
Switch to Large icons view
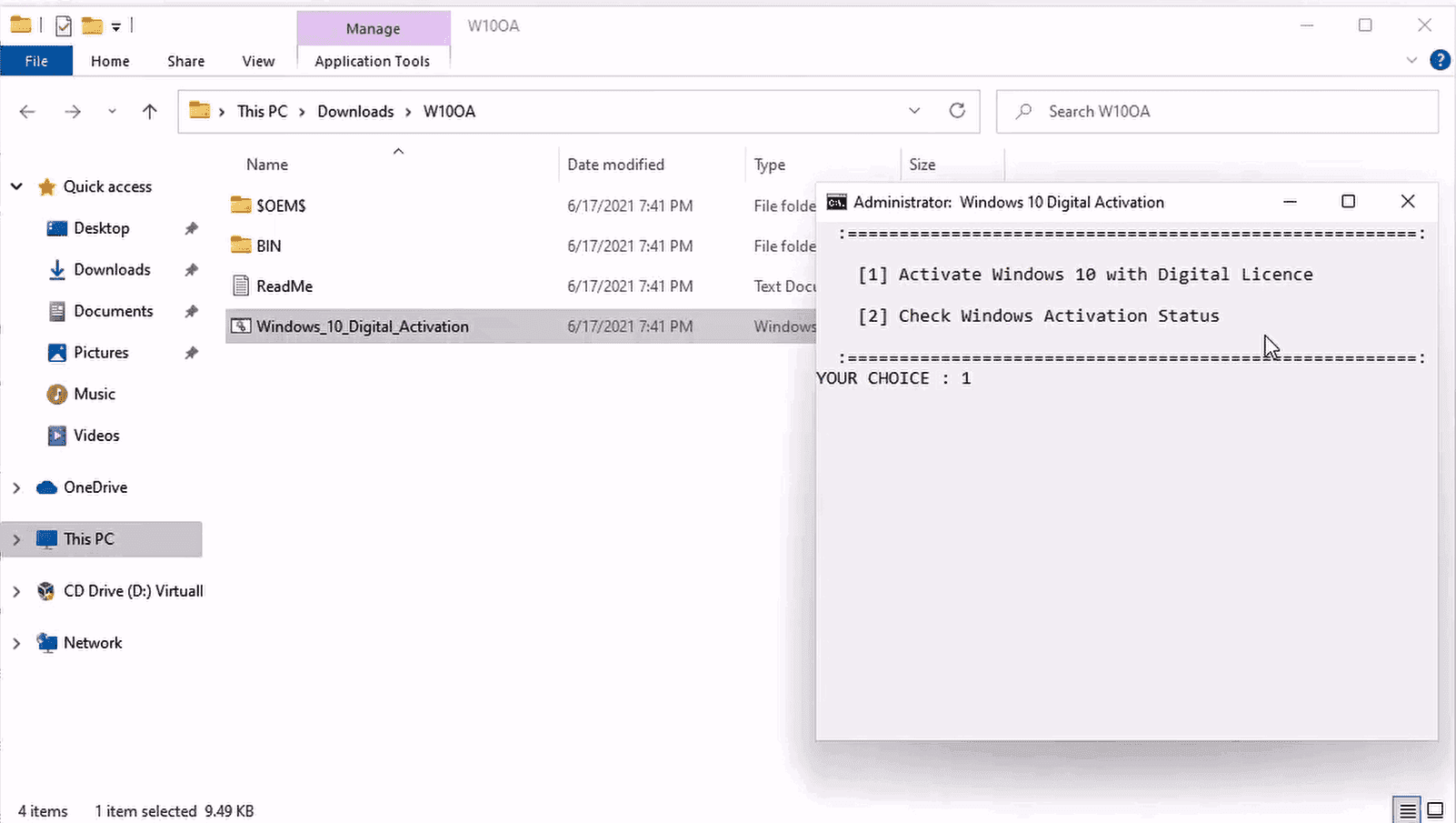[x=1435, y=809]
